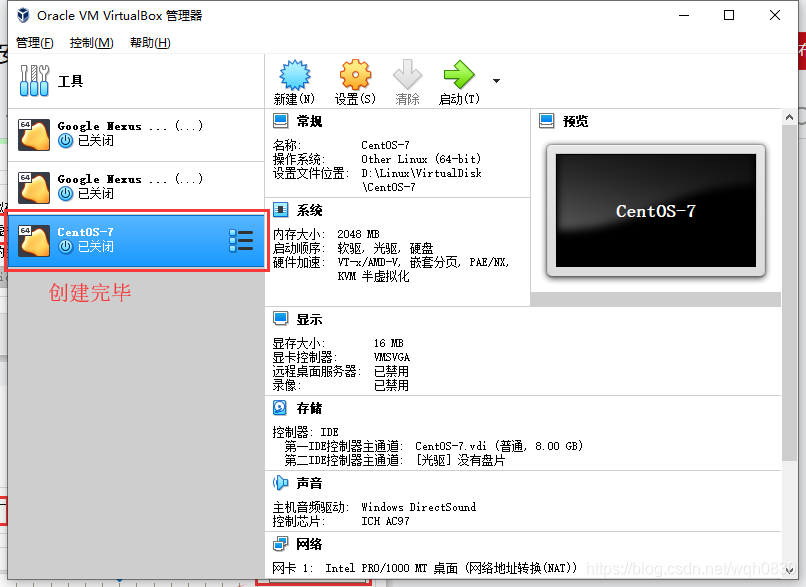
Task: Open the 管理(F) menu
Action: 34,43
